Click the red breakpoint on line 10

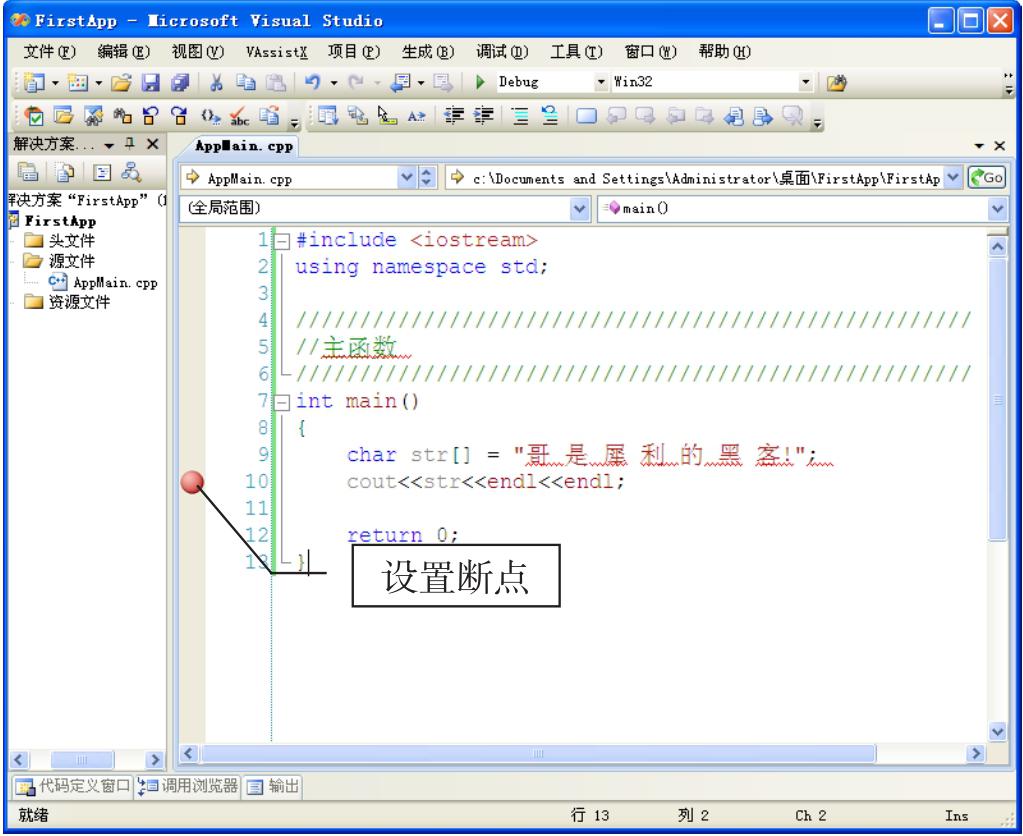coord(192,483)
